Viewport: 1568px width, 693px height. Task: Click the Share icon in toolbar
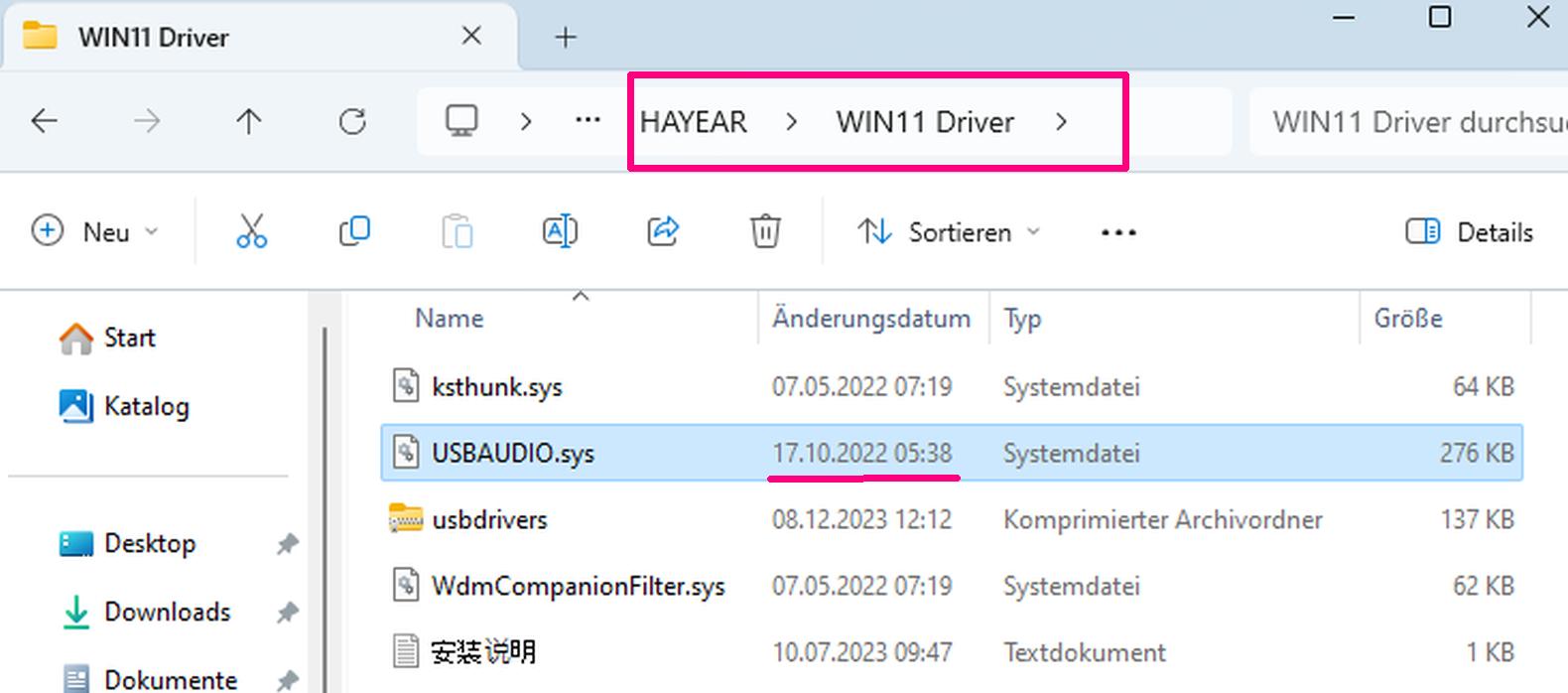(x=662, y=231)
